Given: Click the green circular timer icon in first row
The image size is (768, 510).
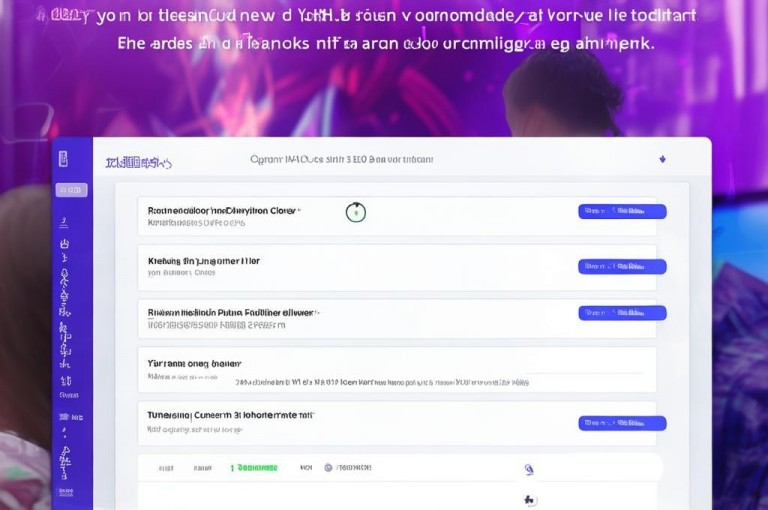Looking at the screenshot, I should point(356,212).
